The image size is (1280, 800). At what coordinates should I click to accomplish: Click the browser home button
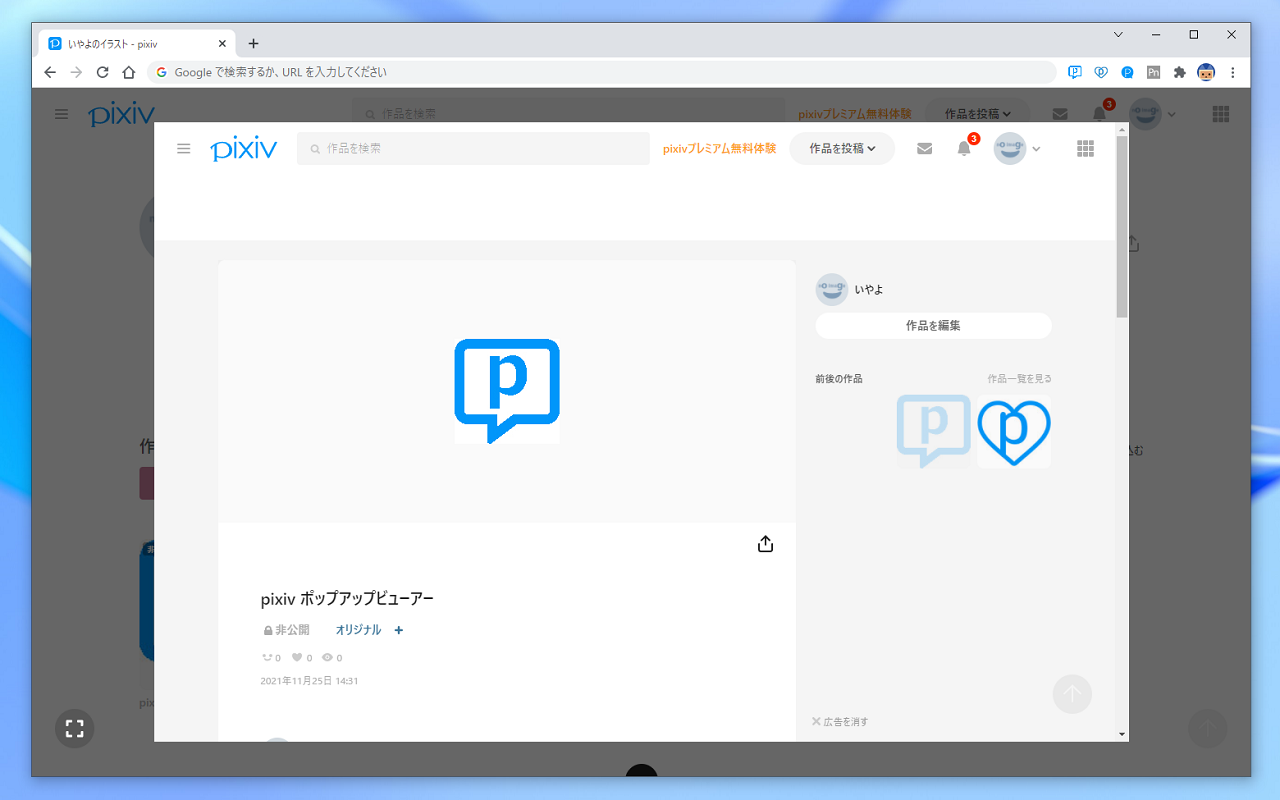[128, 72]
